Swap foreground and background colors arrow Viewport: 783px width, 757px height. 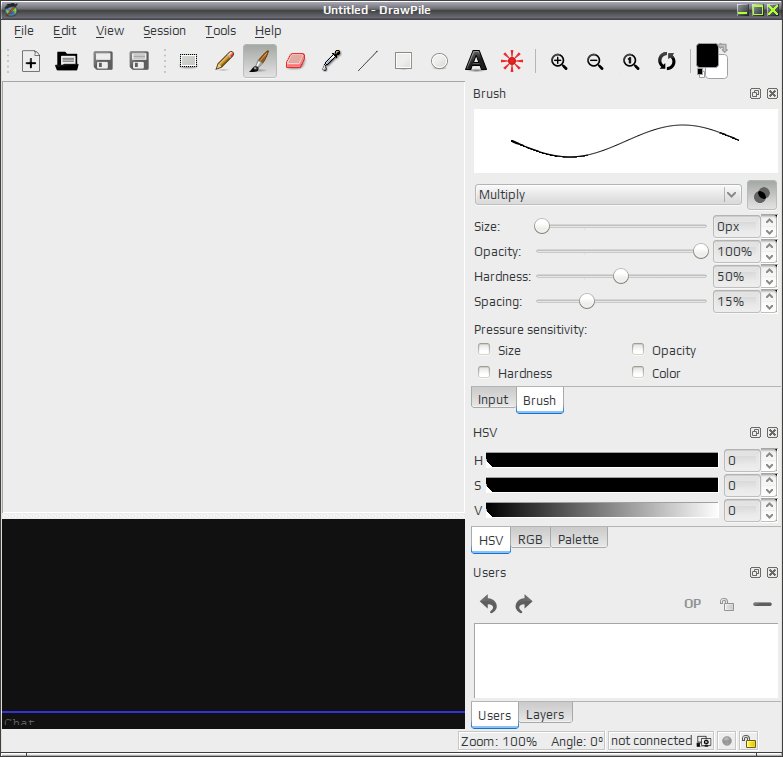(723, 48)
